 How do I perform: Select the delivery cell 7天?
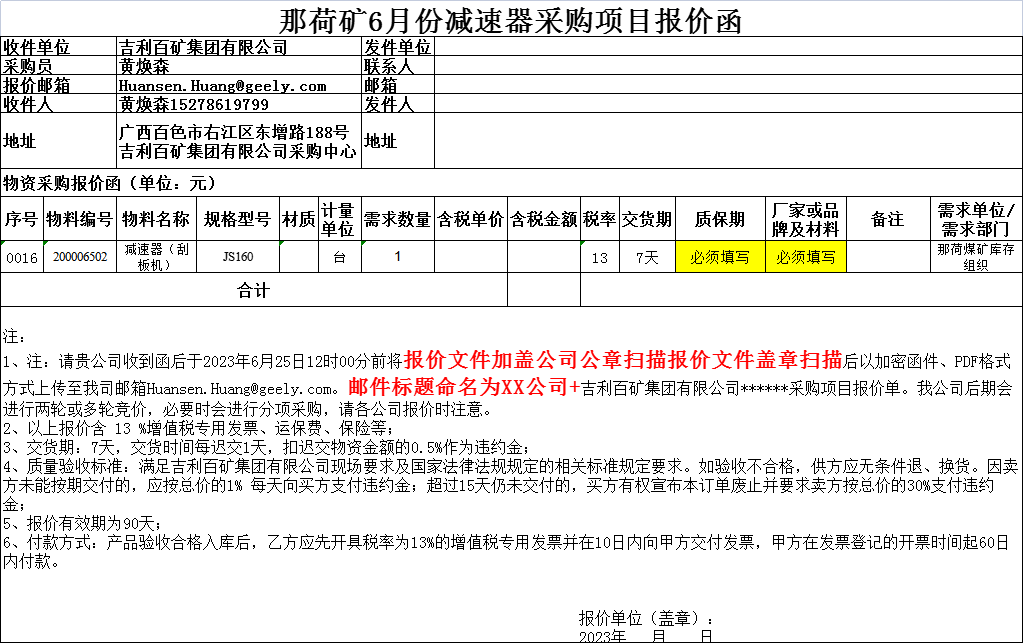click(647, 257)
